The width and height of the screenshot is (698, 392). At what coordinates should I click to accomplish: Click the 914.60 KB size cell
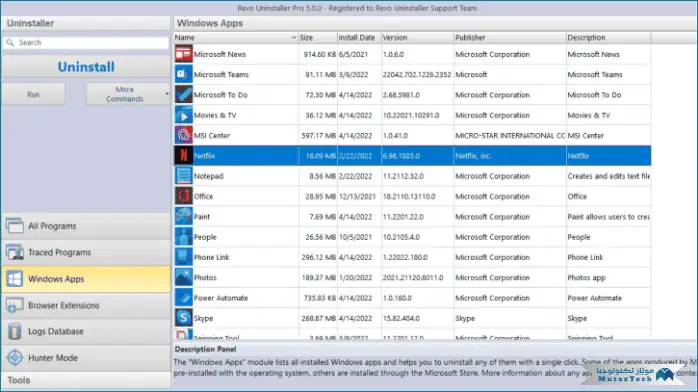click(x=320, y=54)
